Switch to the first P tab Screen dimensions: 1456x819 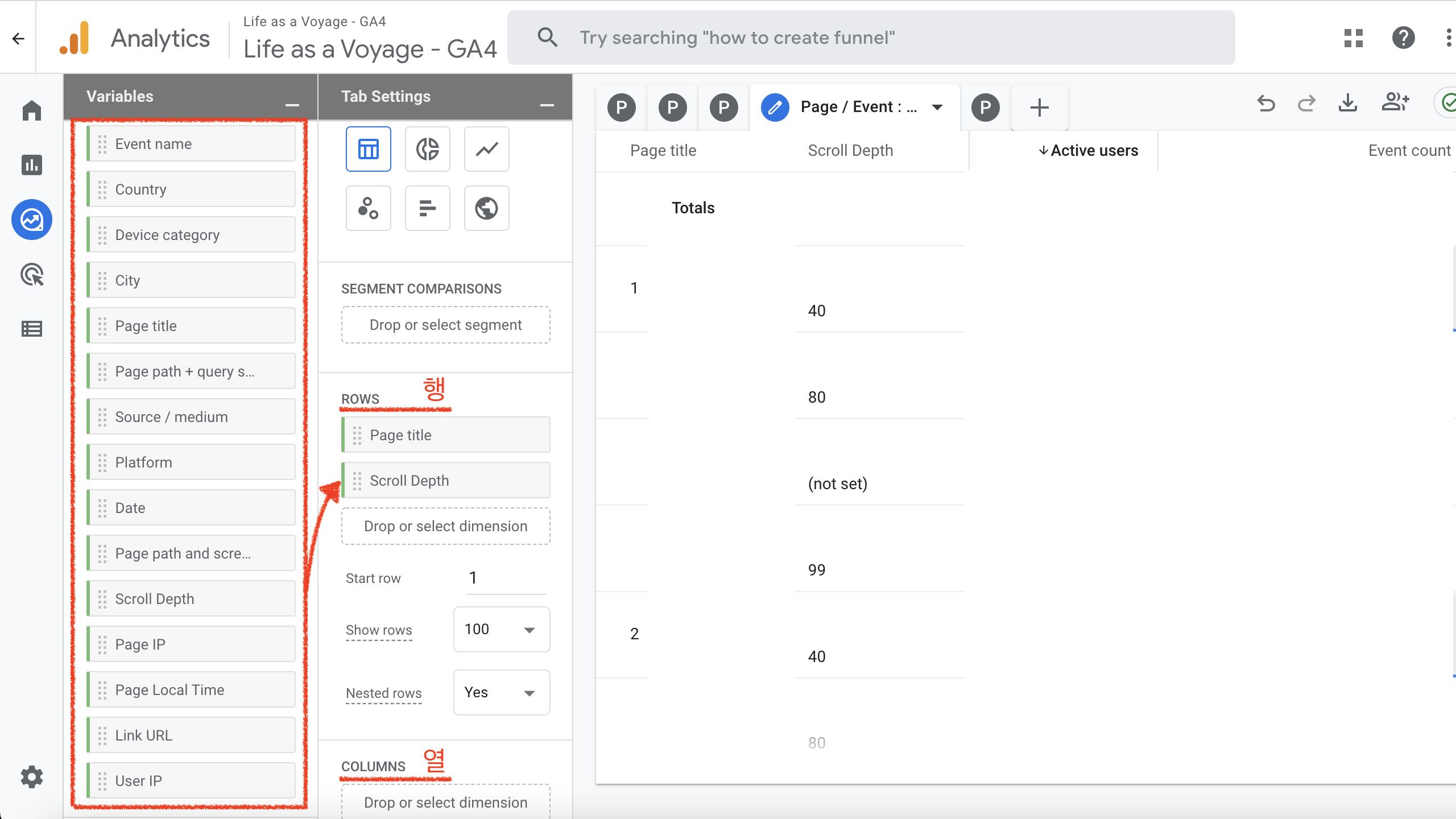click(622, 107)
